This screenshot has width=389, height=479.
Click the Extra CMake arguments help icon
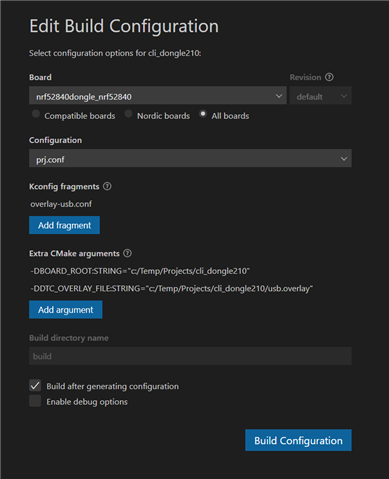click(127, 253)
